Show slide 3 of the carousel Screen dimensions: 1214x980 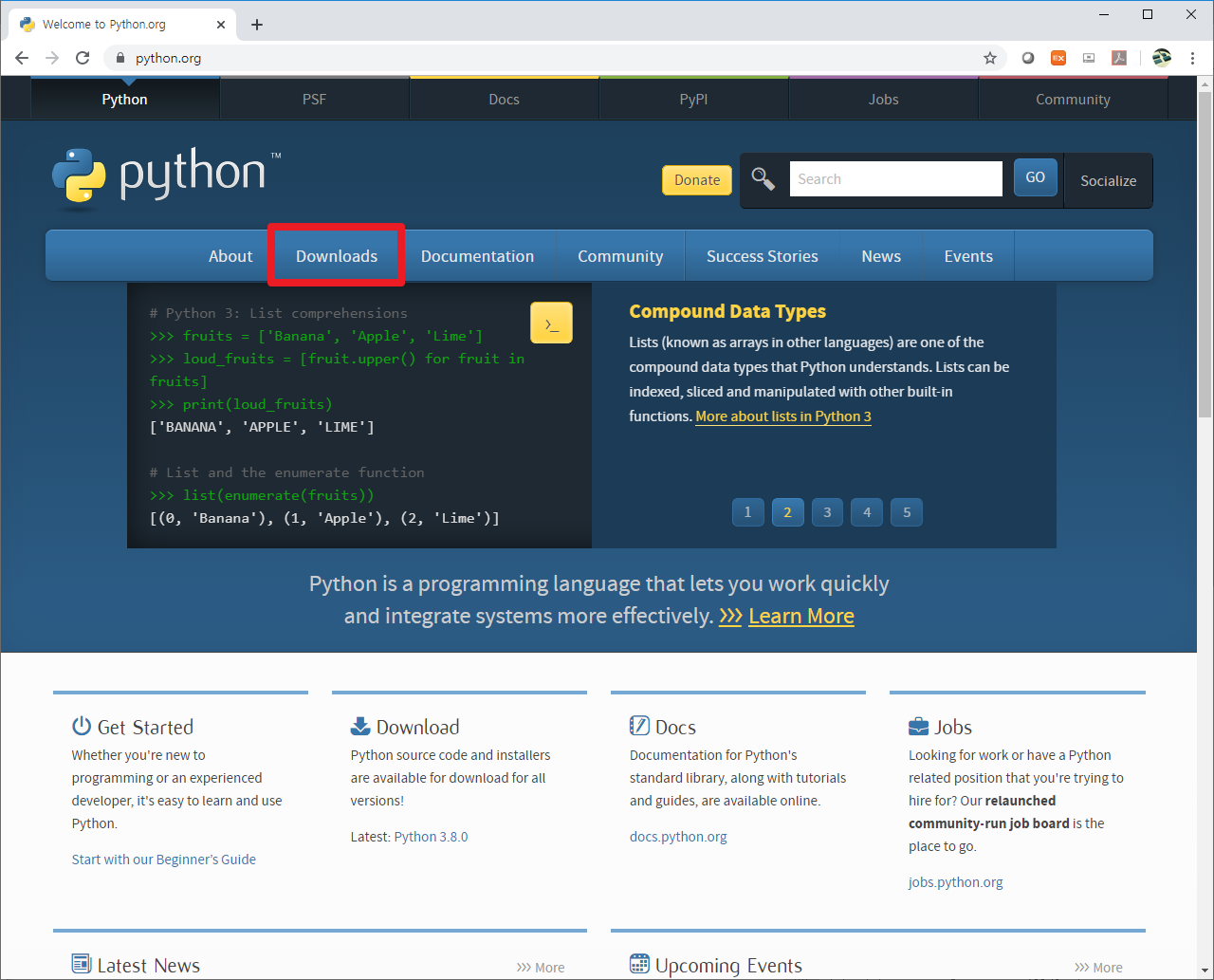point(827,512)
